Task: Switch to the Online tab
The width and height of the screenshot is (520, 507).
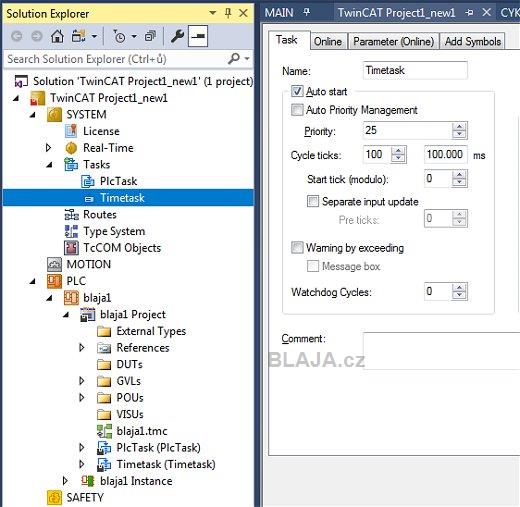Action: pyautogui.click(x=328, y=41)
